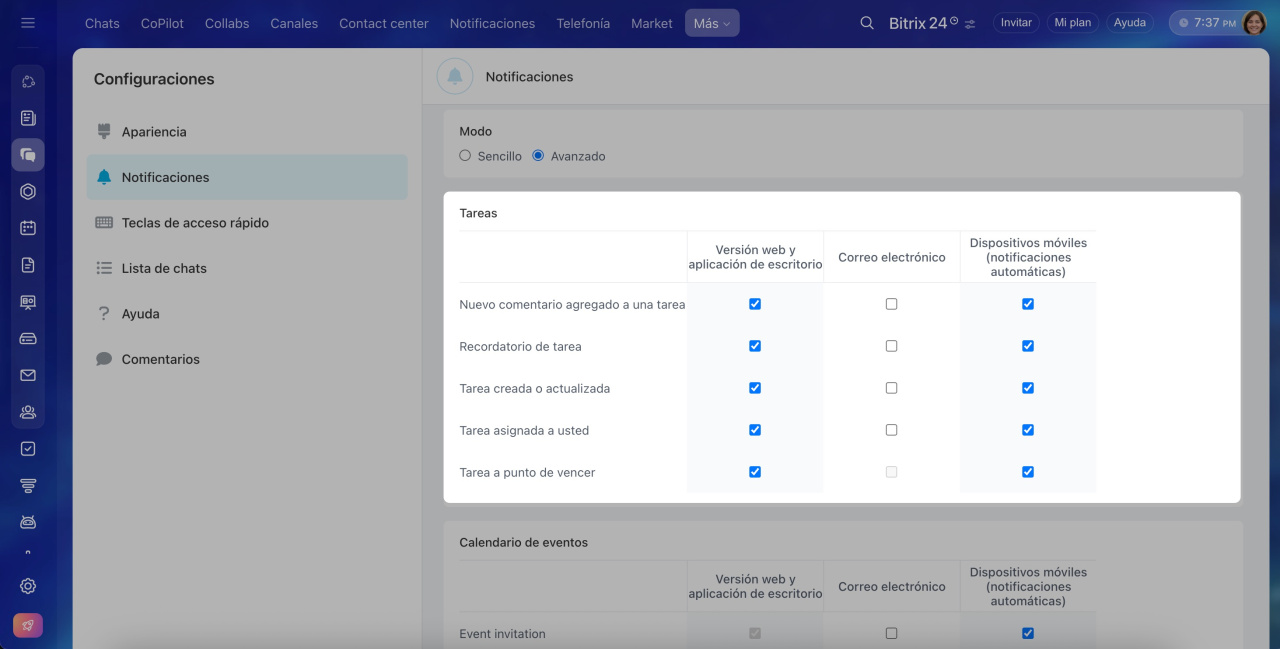Click the search magnifier icon
1280x649 pixels.
[867, 23]
